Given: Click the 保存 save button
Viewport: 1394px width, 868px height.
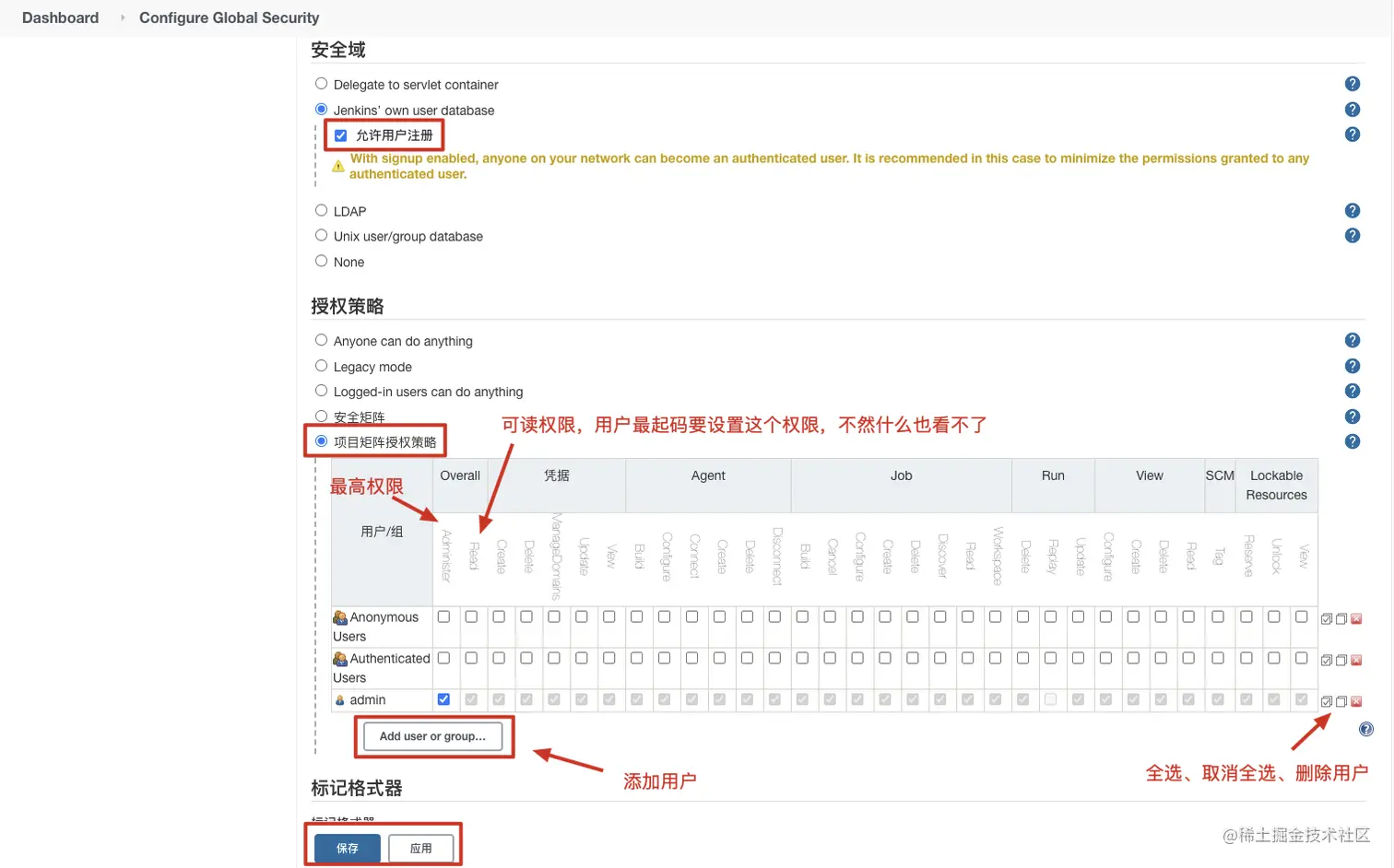Looking at the screenshot, I should (348, 848).
